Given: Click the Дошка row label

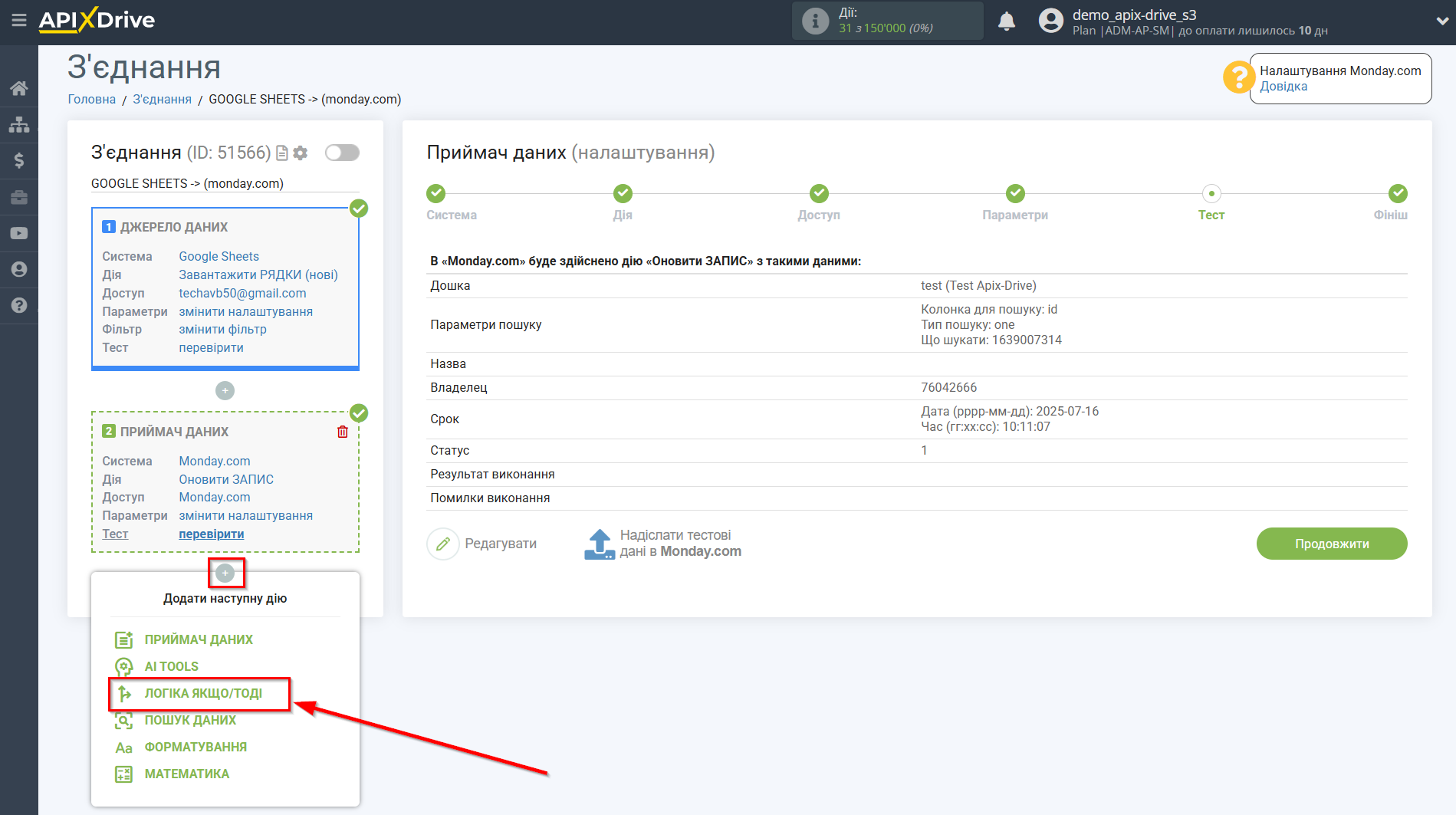Looking at the screenshot, I should (450, 285).
